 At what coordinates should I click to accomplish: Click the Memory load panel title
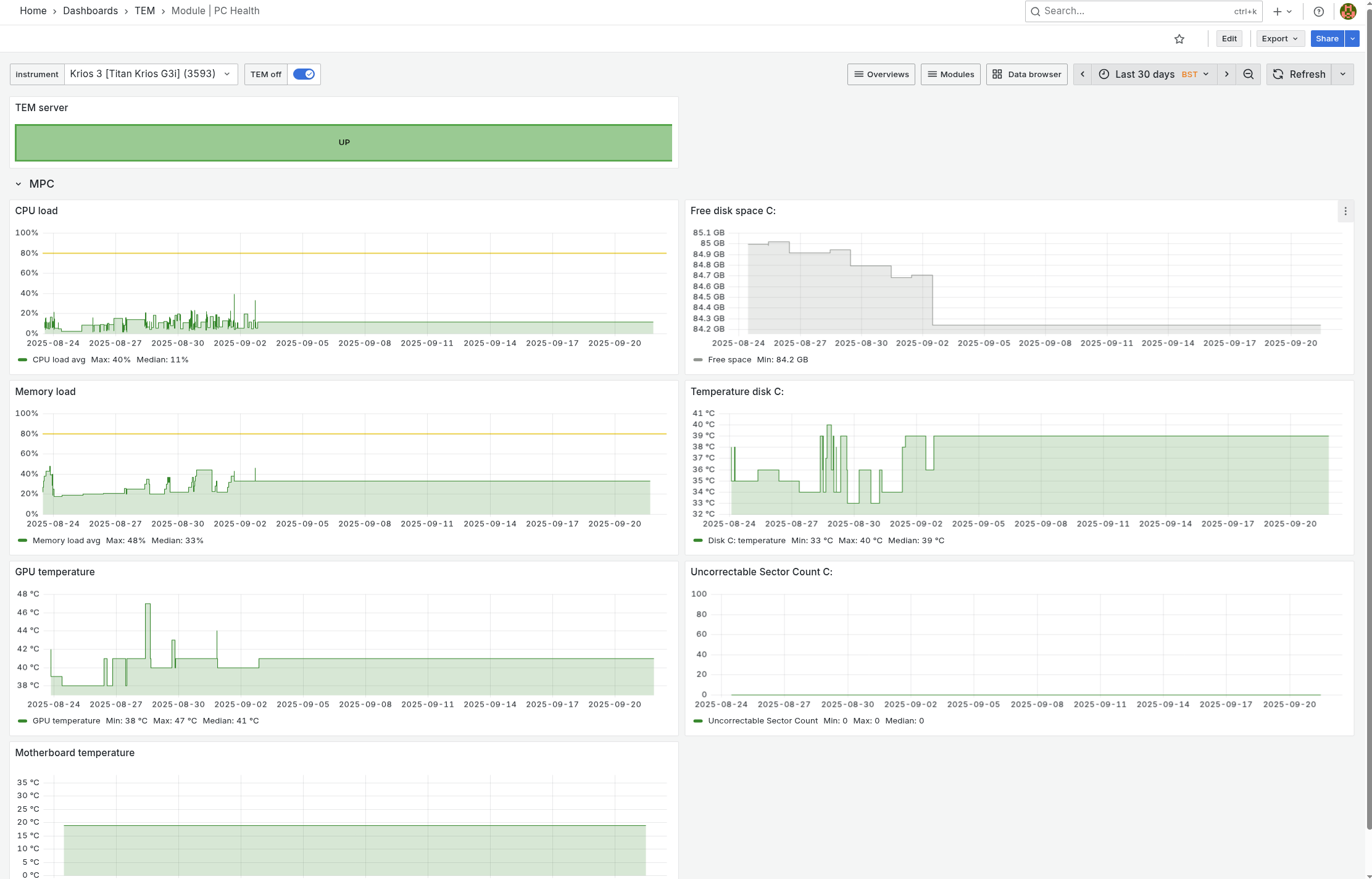pyautogui.click(x=45, y=392)
